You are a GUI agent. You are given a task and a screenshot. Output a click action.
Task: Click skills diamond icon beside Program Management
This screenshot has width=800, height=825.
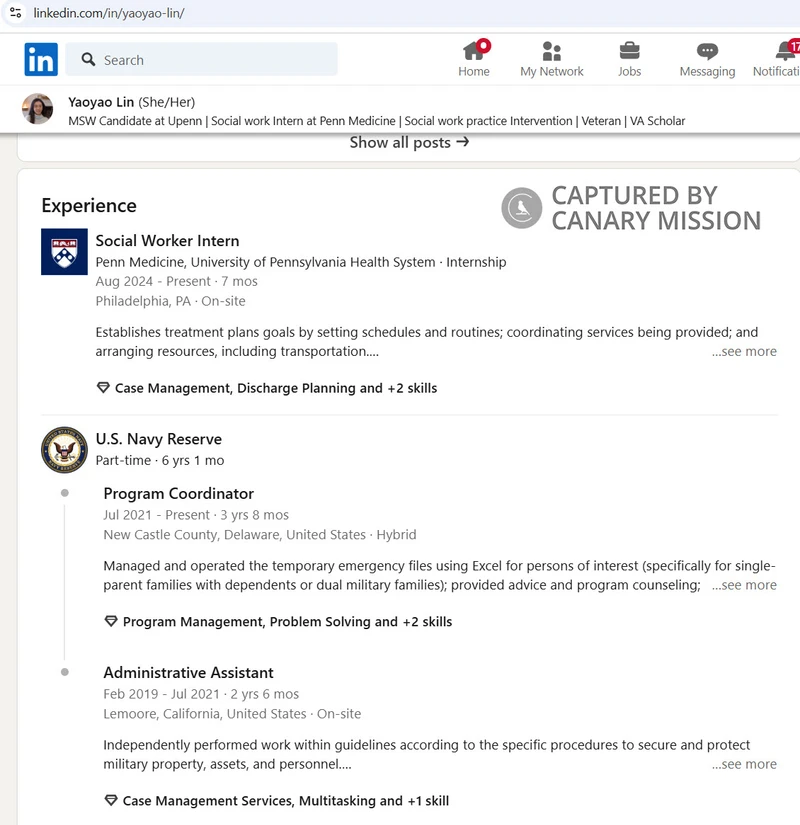(111, 621)
